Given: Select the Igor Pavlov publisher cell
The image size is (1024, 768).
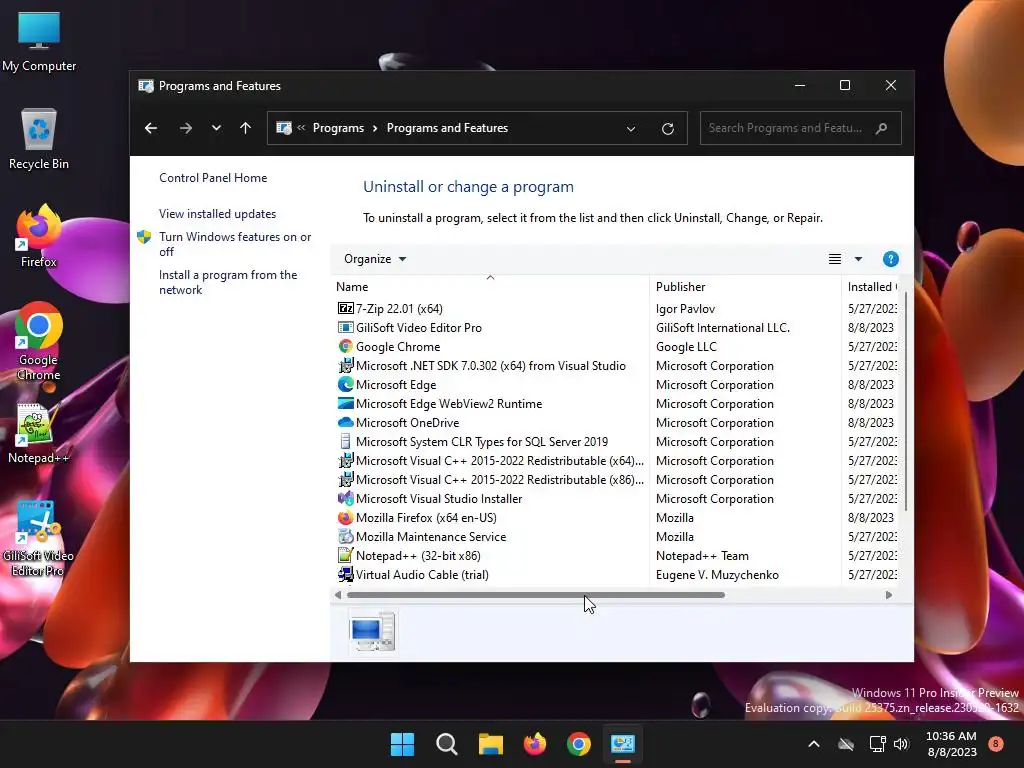Looking at the screenshot, I should click(x=685, y=308).
